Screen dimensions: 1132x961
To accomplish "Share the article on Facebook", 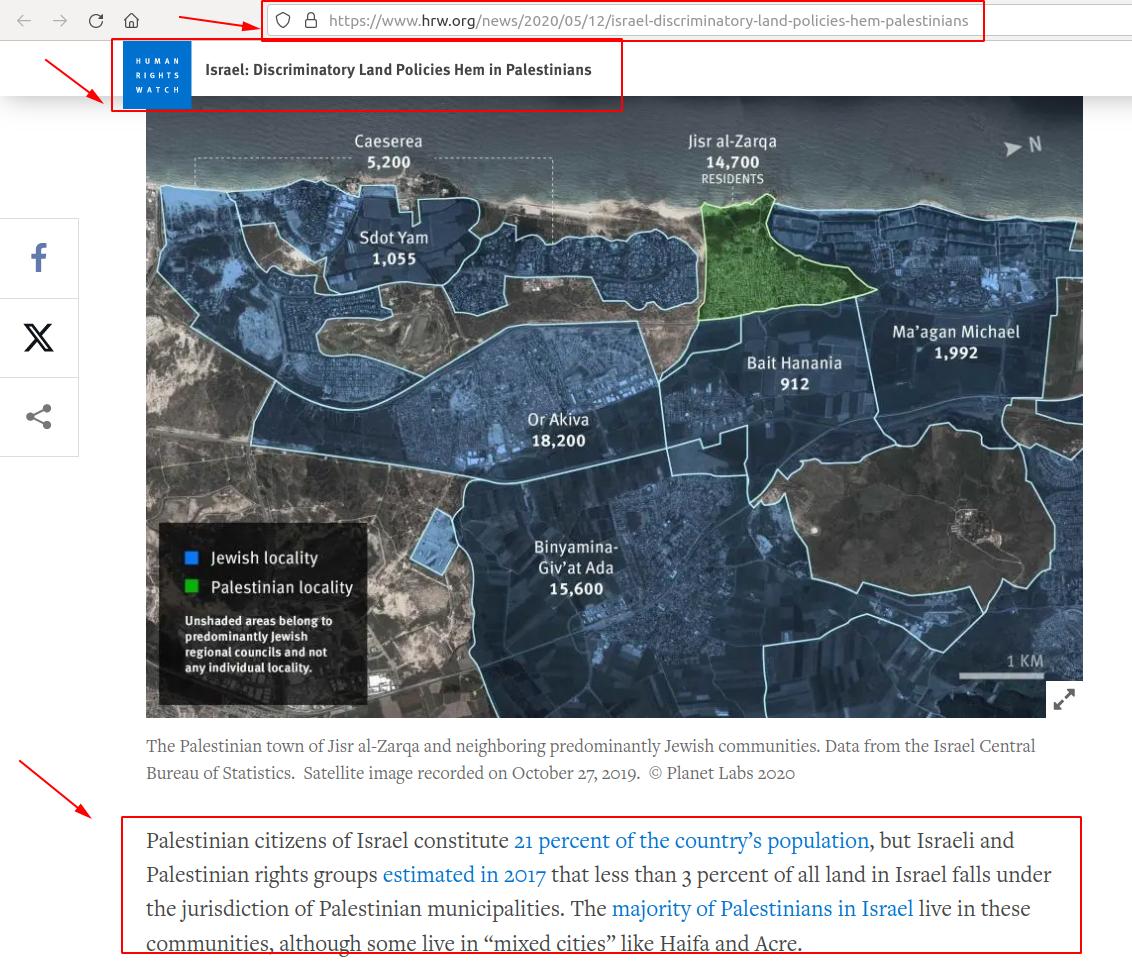I will pyautogui.click(x=39, y=258).
